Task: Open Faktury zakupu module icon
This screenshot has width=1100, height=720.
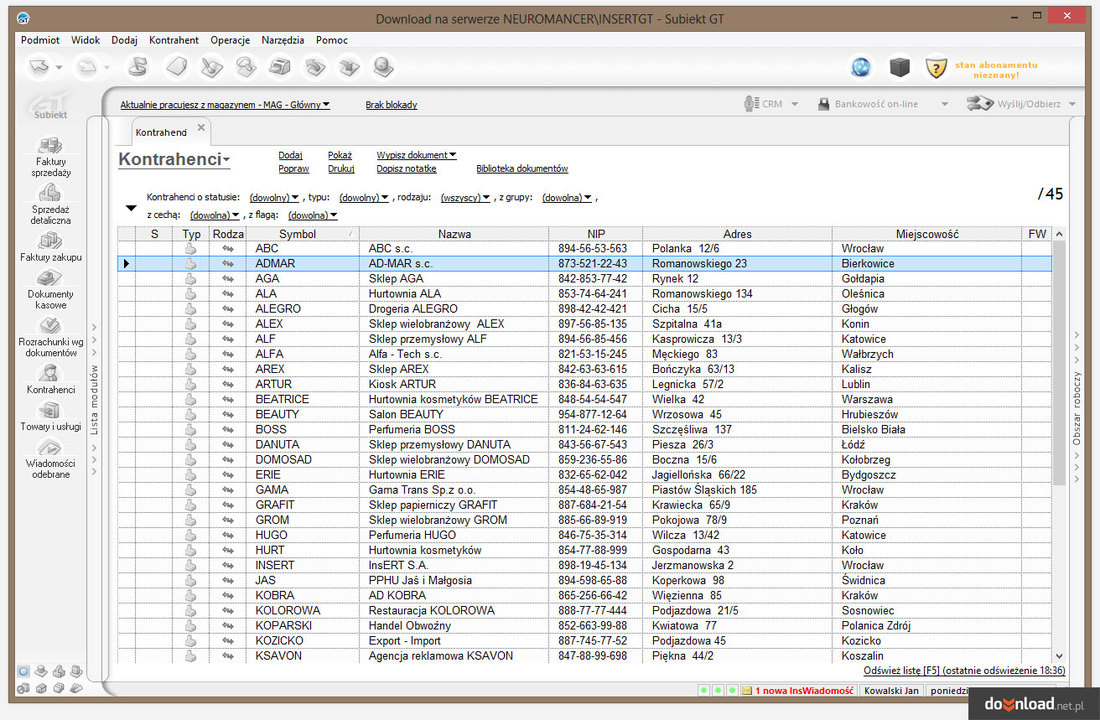Action: pos(50,240)
